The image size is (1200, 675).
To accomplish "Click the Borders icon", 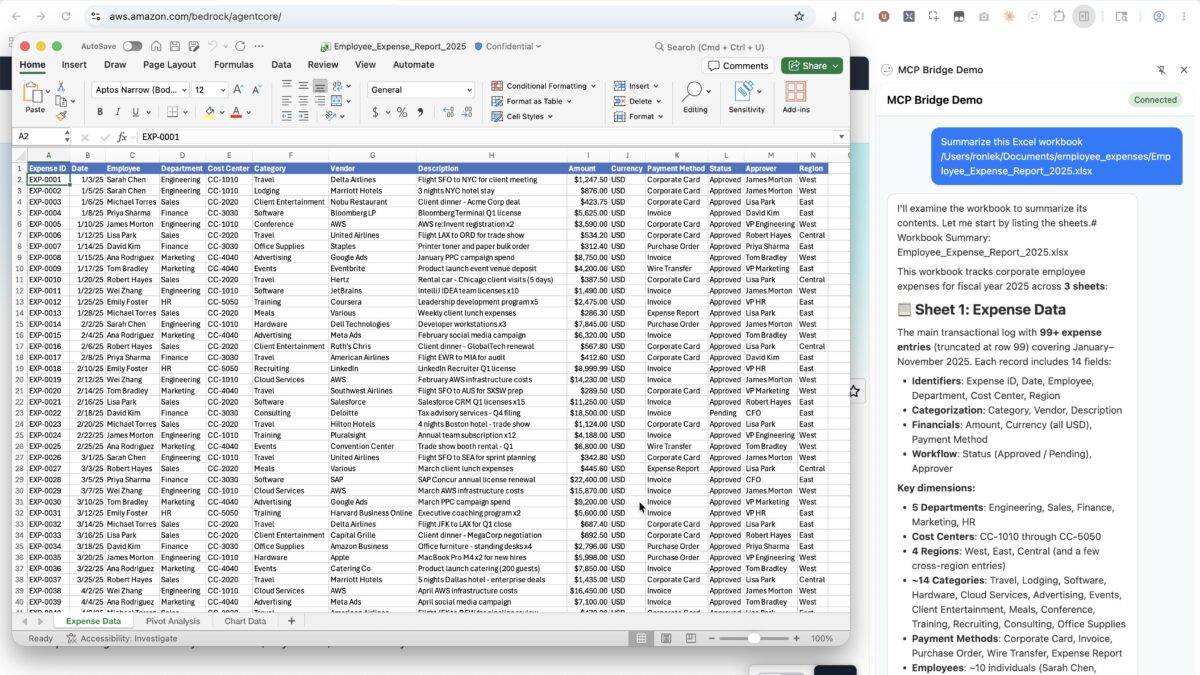I will 172,112.
